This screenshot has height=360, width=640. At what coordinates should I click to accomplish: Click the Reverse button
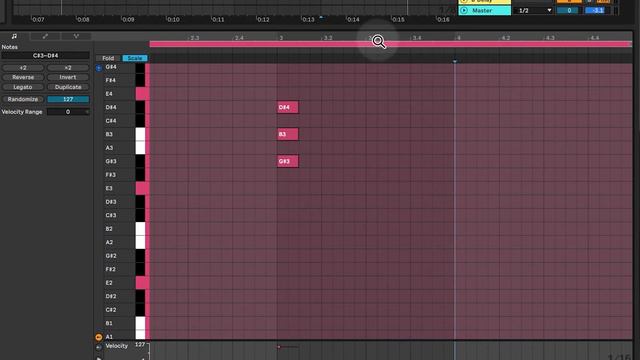[x=23, y=77]
